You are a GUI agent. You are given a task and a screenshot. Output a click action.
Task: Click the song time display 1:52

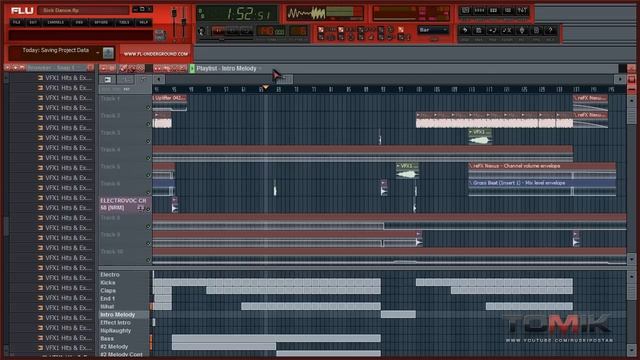[x=238, y=14]
